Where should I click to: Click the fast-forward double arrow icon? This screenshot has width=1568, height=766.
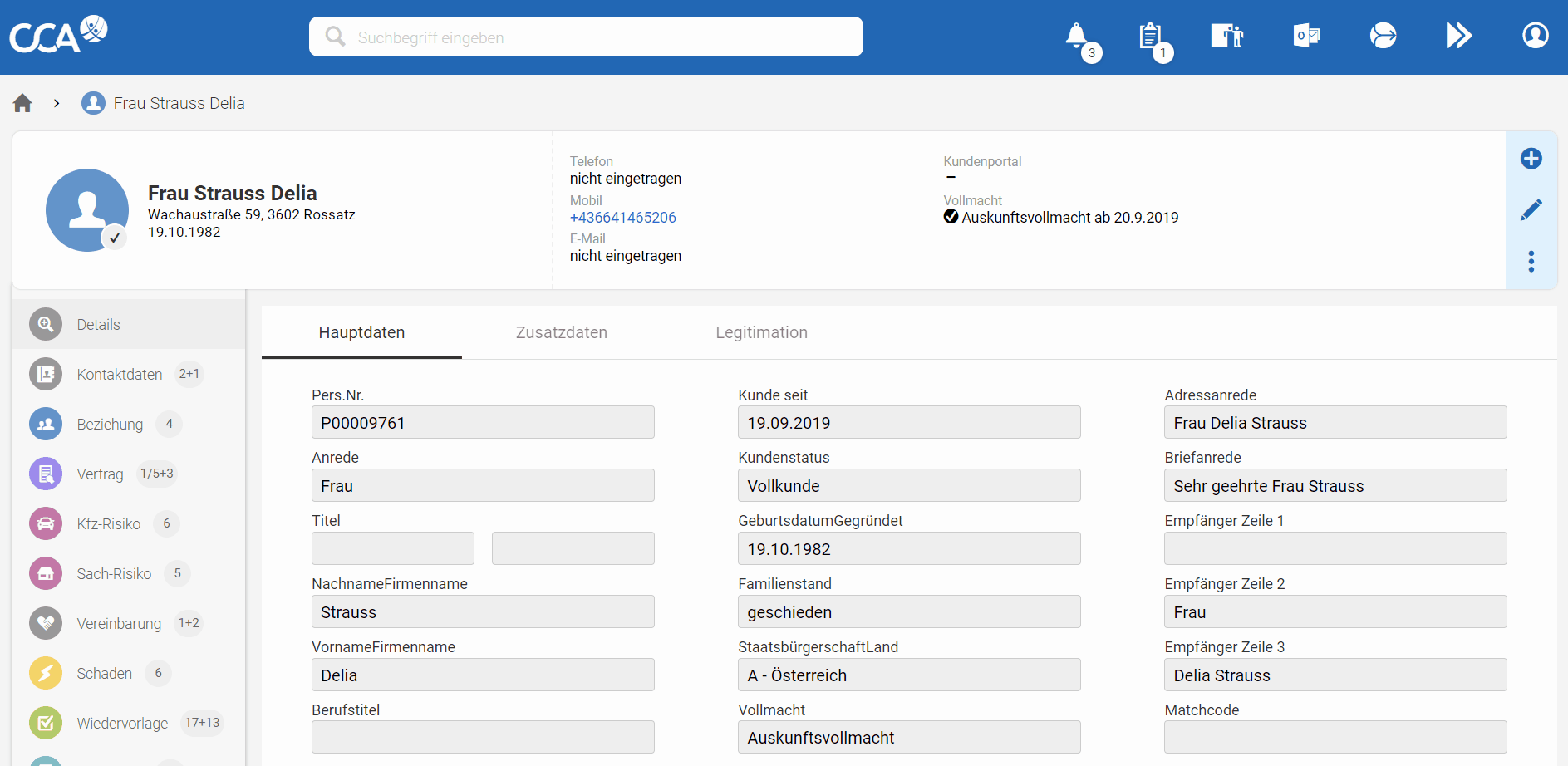tap(1458, 36)
